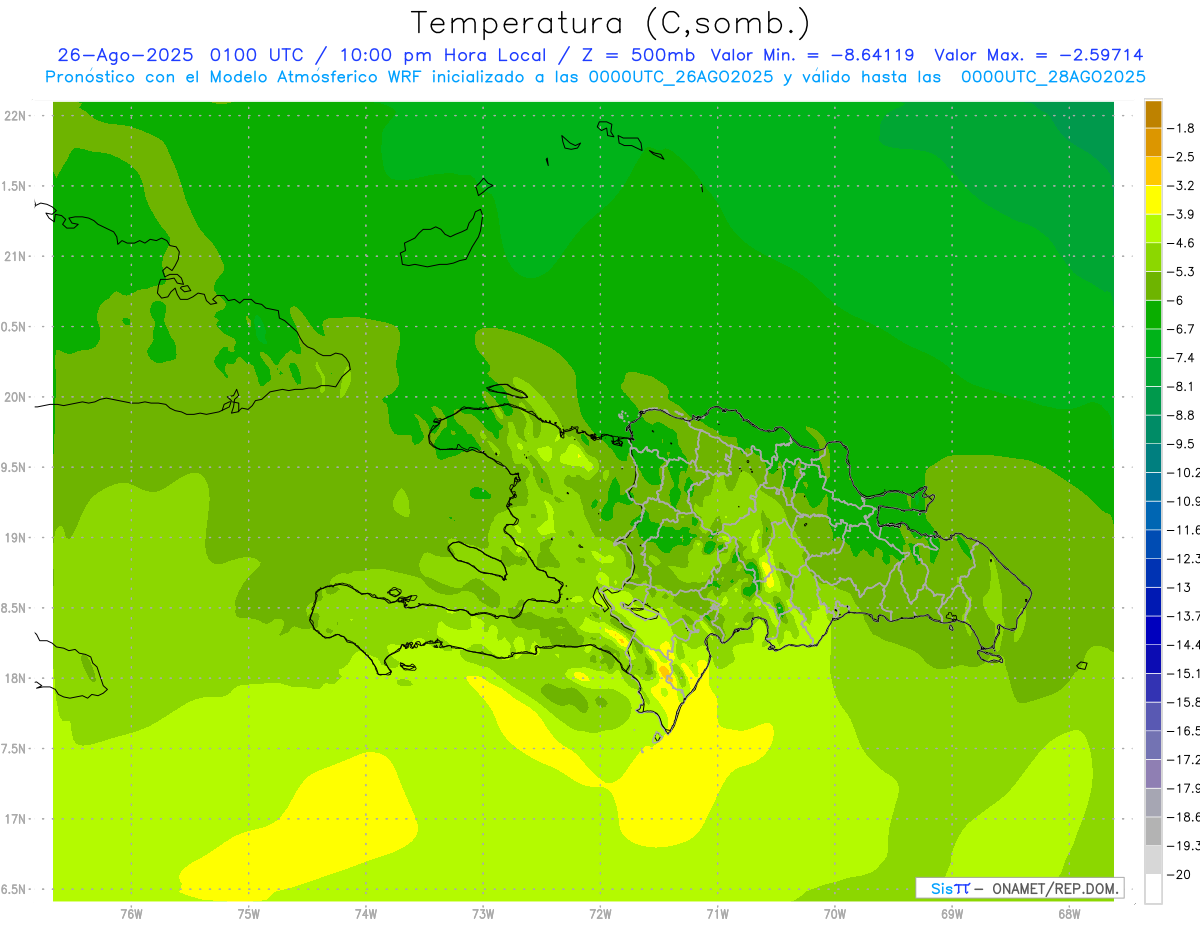Click the -2.5 legend value

point(1182,157)
